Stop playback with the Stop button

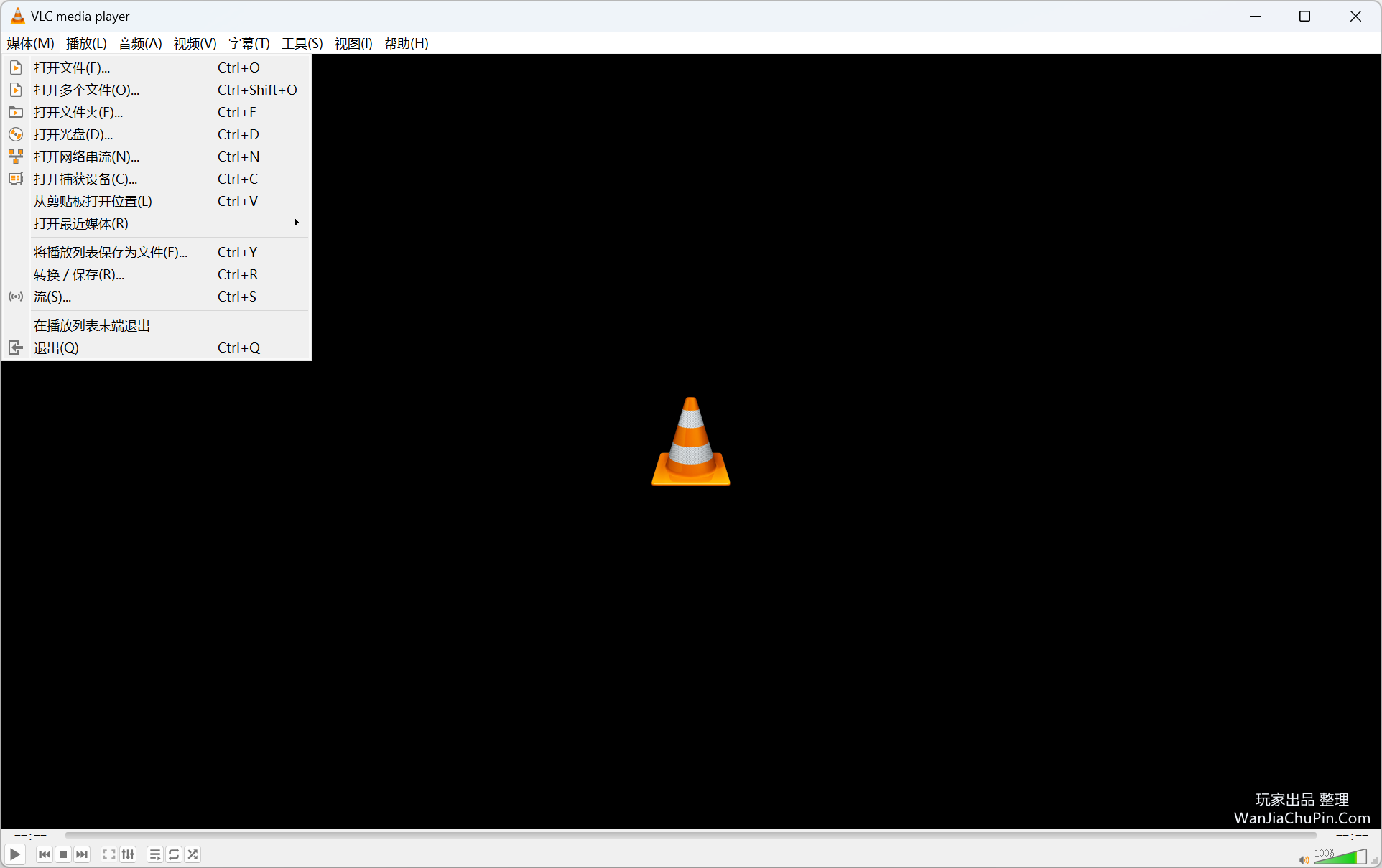(63, 854)
